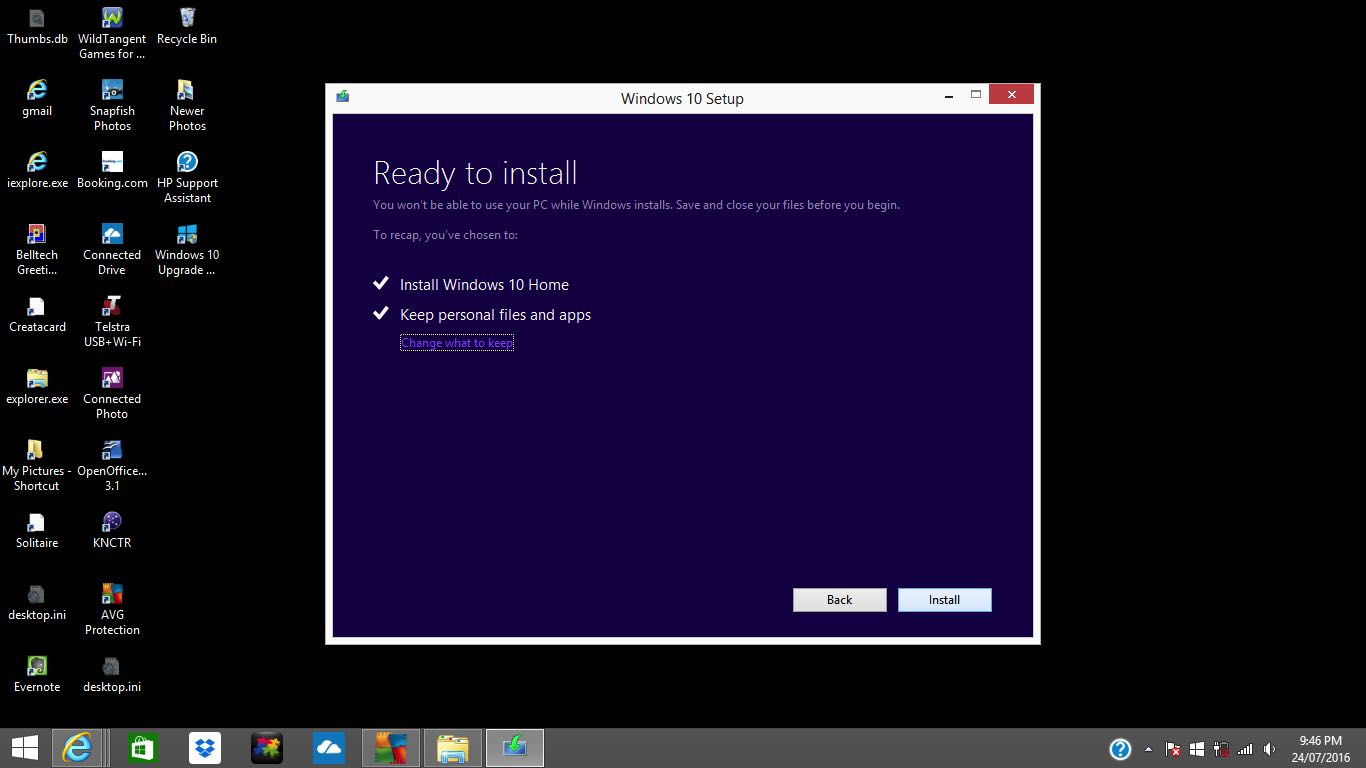Open the battery power tray icon
The height and width of the screenshot is (768, 1366).
(1221, 749)
